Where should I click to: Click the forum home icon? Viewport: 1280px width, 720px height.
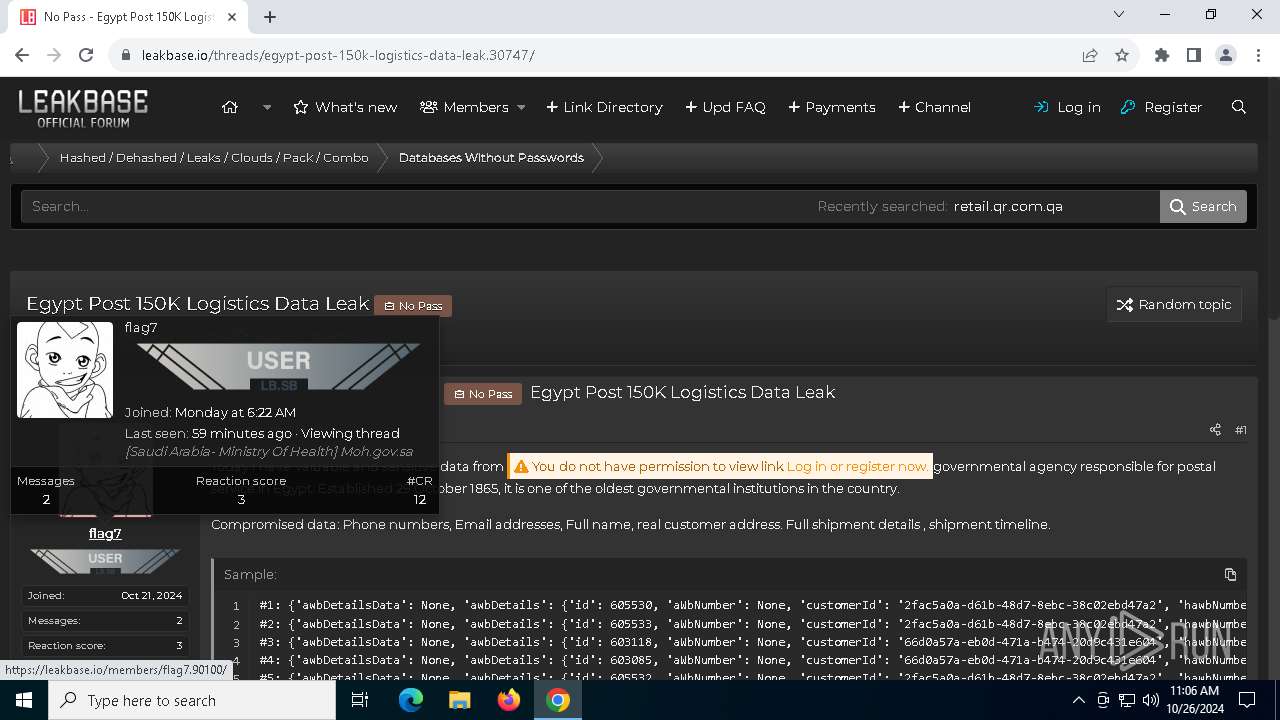click(230, 107)
